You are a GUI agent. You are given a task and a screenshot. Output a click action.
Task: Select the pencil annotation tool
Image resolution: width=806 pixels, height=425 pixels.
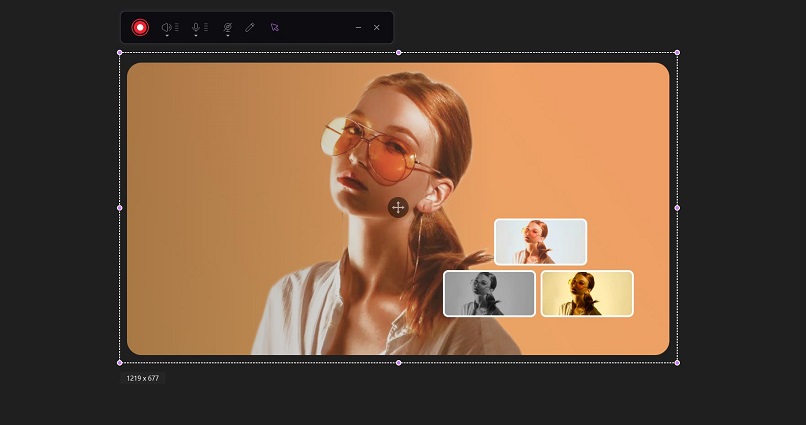coord(250,27)
